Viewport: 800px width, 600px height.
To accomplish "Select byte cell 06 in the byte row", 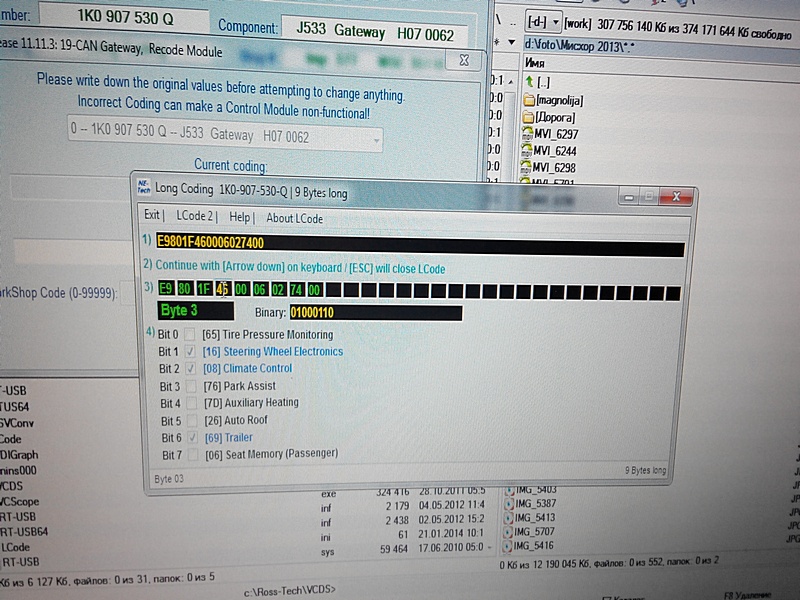I will (259, 290).
